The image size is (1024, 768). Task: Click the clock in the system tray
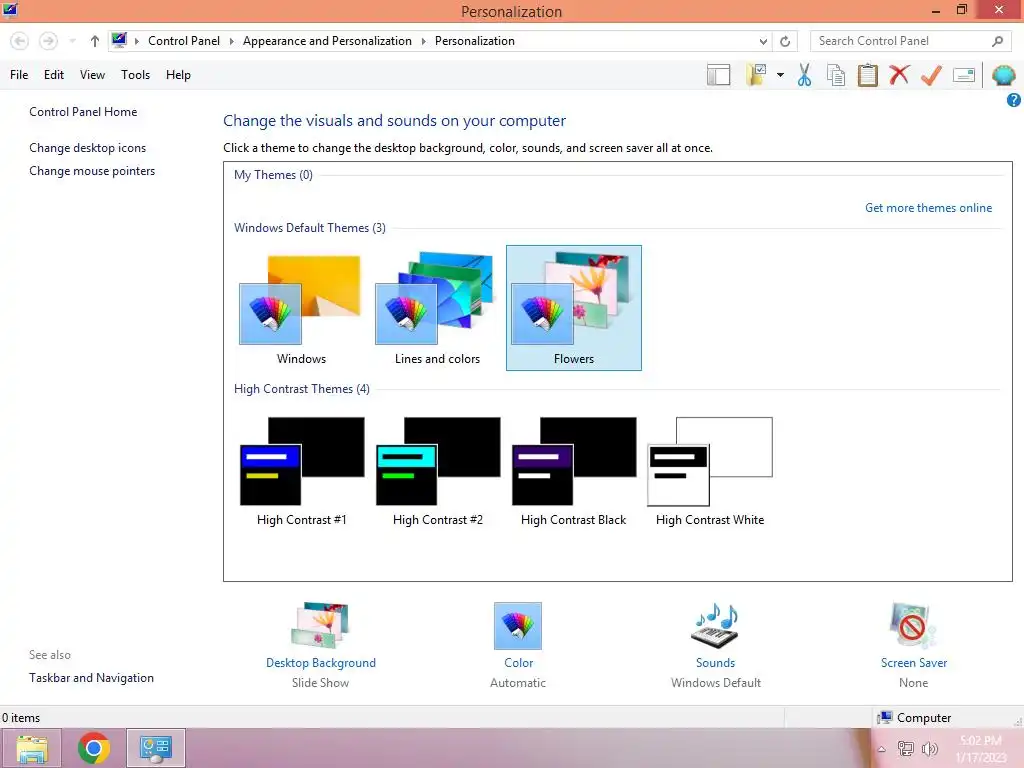click(x=980, y=748)
